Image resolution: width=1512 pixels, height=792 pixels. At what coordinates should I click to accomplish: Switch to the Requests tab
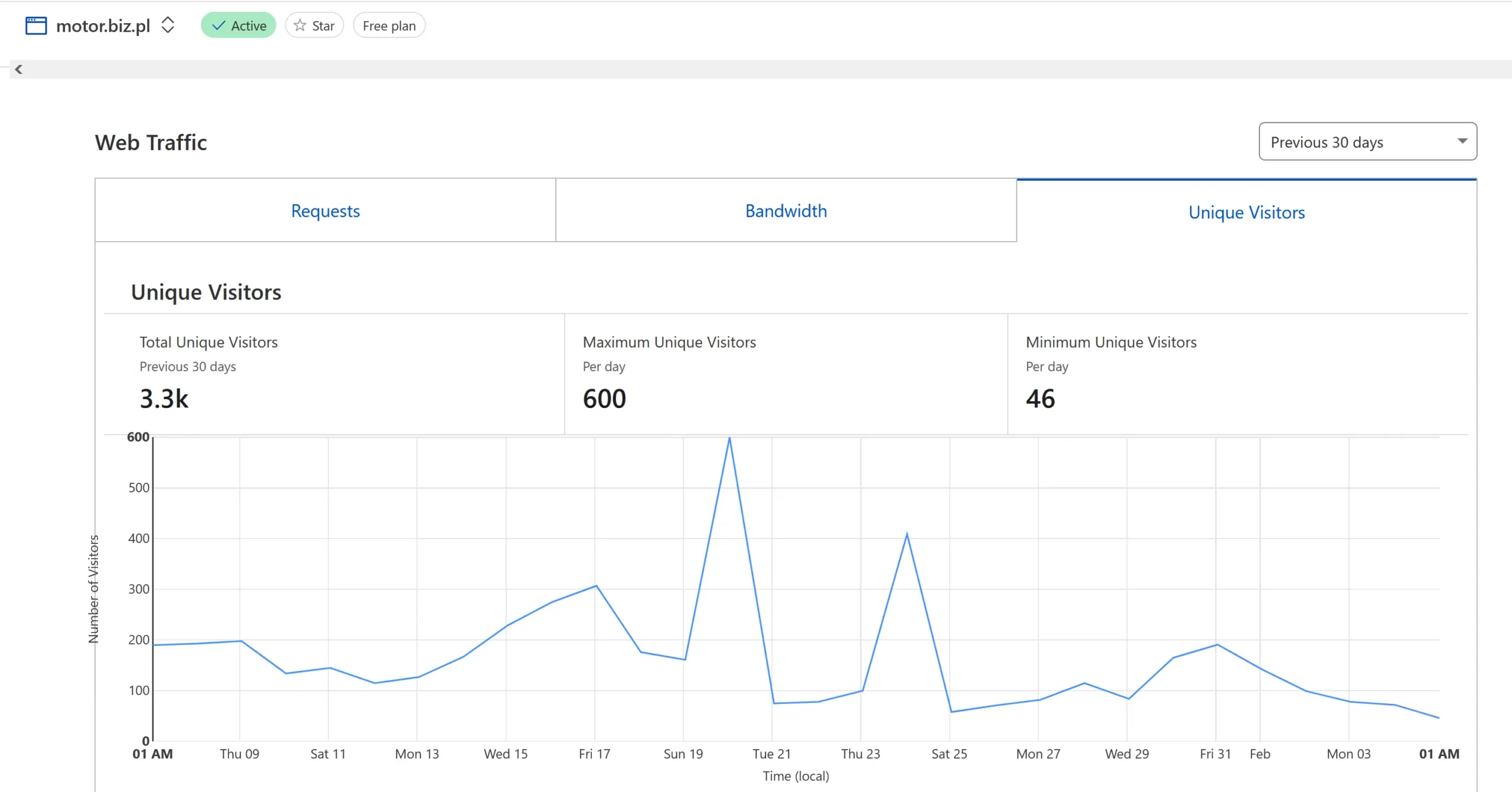325,211
